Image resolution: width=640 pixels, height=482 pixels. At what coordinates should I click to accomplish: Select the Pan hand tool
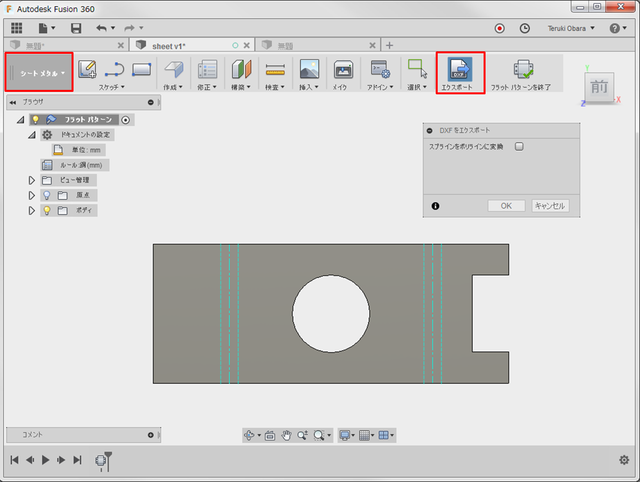[x=286, y=435]
